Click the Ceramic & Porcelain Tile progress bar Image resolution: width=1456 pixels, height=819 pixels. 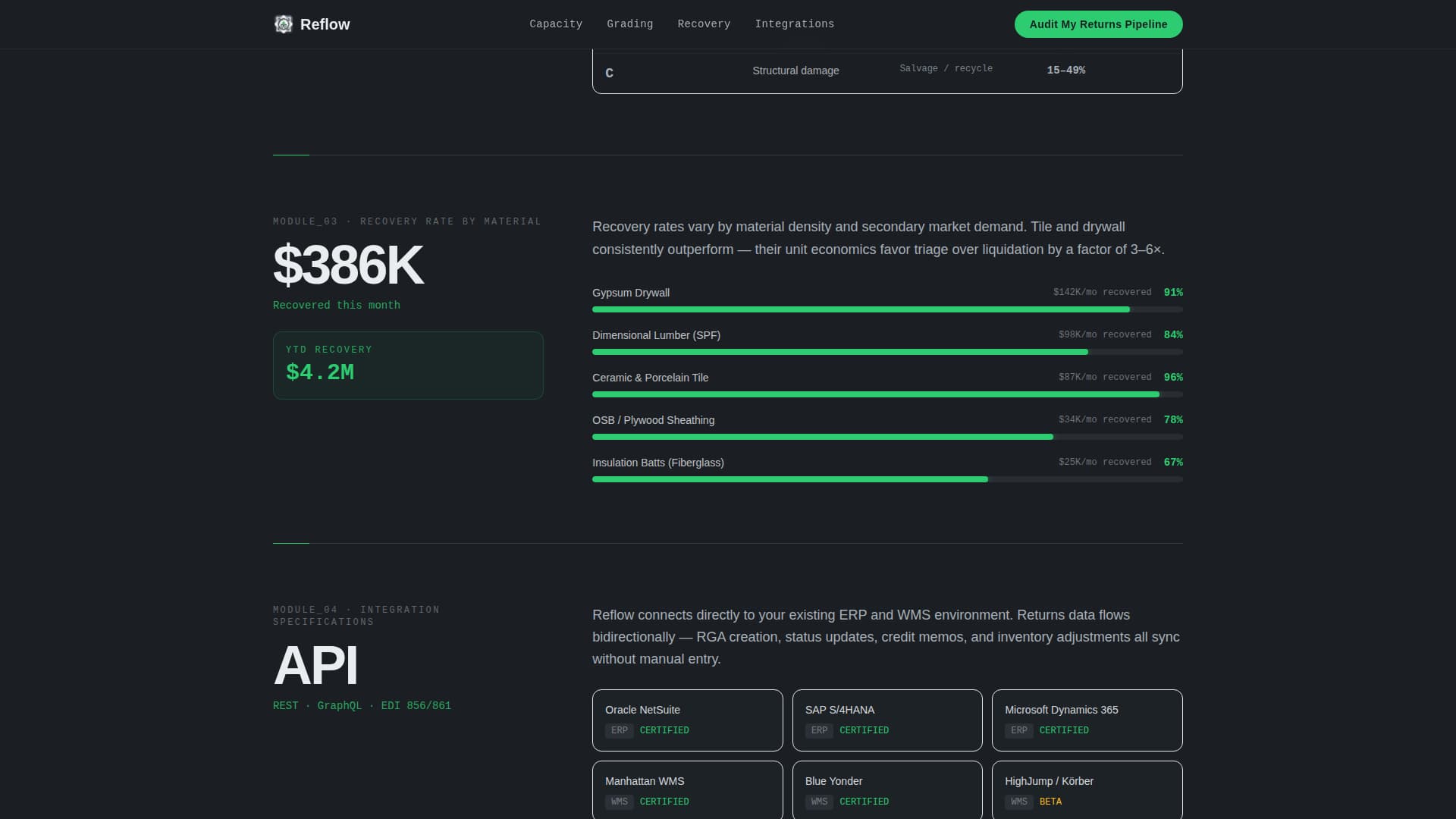click(x=887, y=394)
